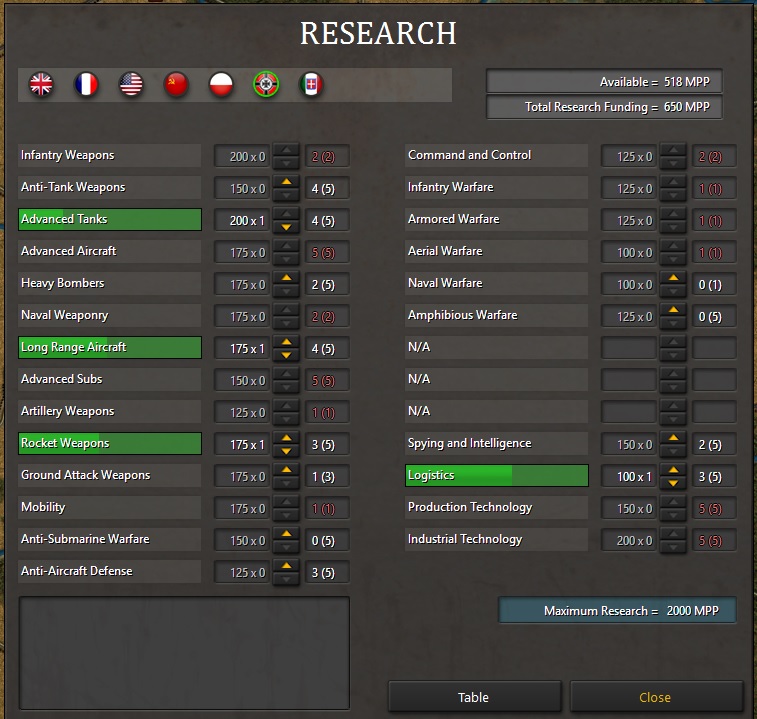Screen dimensions: 757x719
Task: Click the Production Technology label
Action: pos(470,507)
